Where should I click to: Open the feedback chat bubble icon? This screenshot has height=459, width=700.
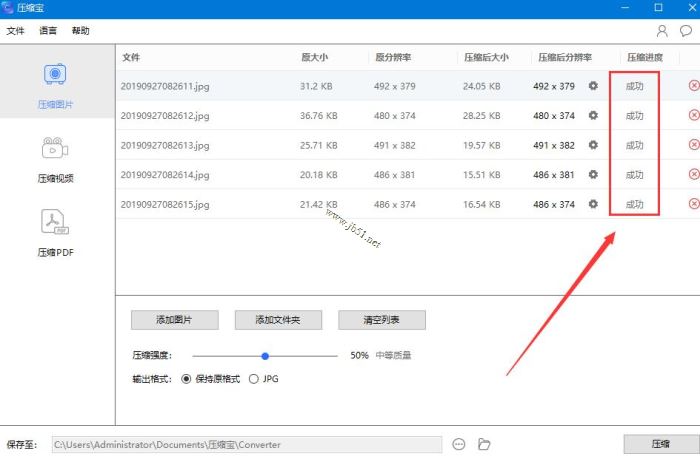pos(685,31)
